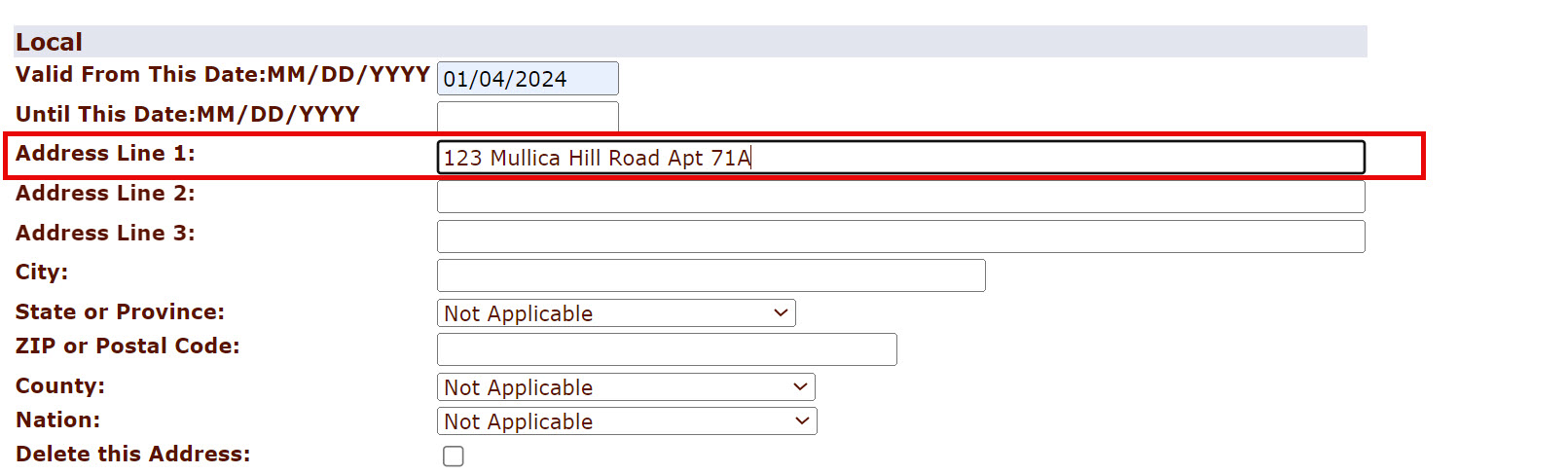Click the 'State or Province:' label
The width and height of the screenshot is (1568, 474).
(x=120, y=312)
